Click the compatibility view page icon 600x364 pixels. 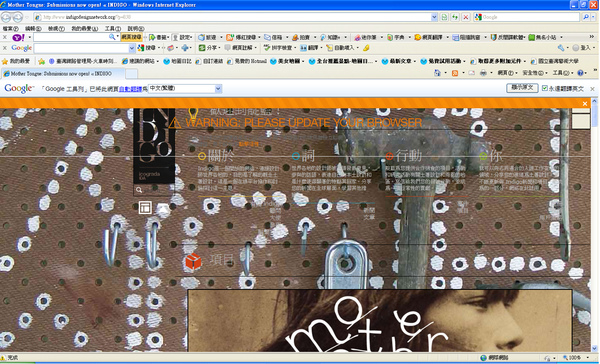444,17
